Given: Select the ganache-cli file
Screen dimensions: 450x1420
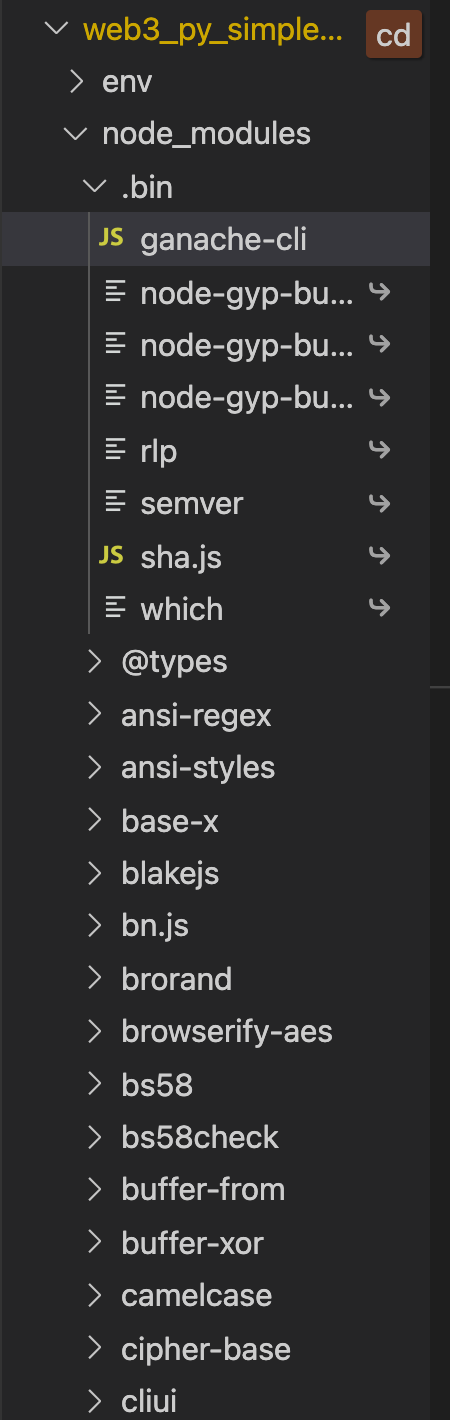Looking at the screenshot, I should coord(224,239).
